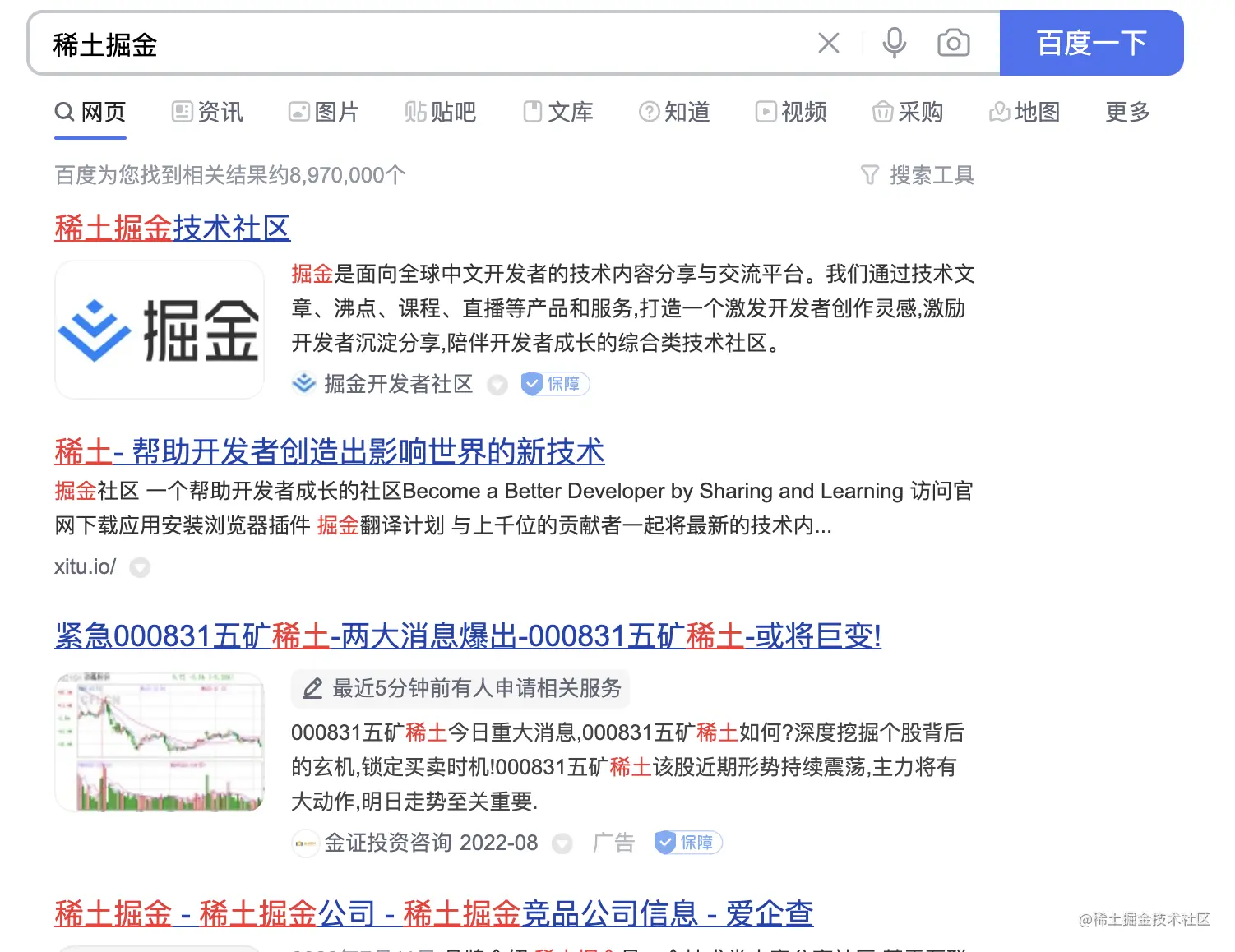Click the 广告 label
Image resolution: width=1235 pixels, height=952 pixels.
pyautogui.click(x=613, y=843)
